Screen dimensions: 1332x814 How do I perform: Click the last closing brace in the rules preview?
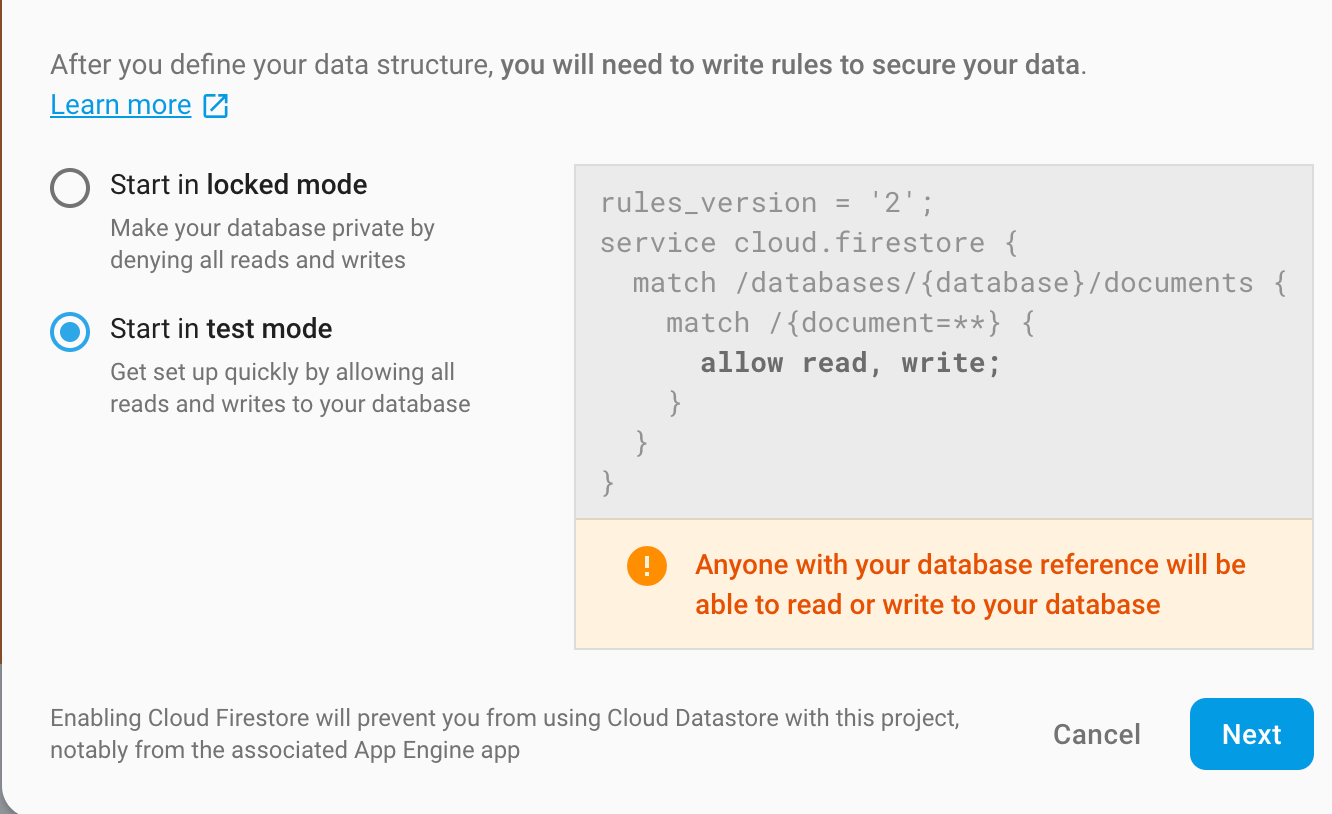pyautogui.click(x=607, y=483)
